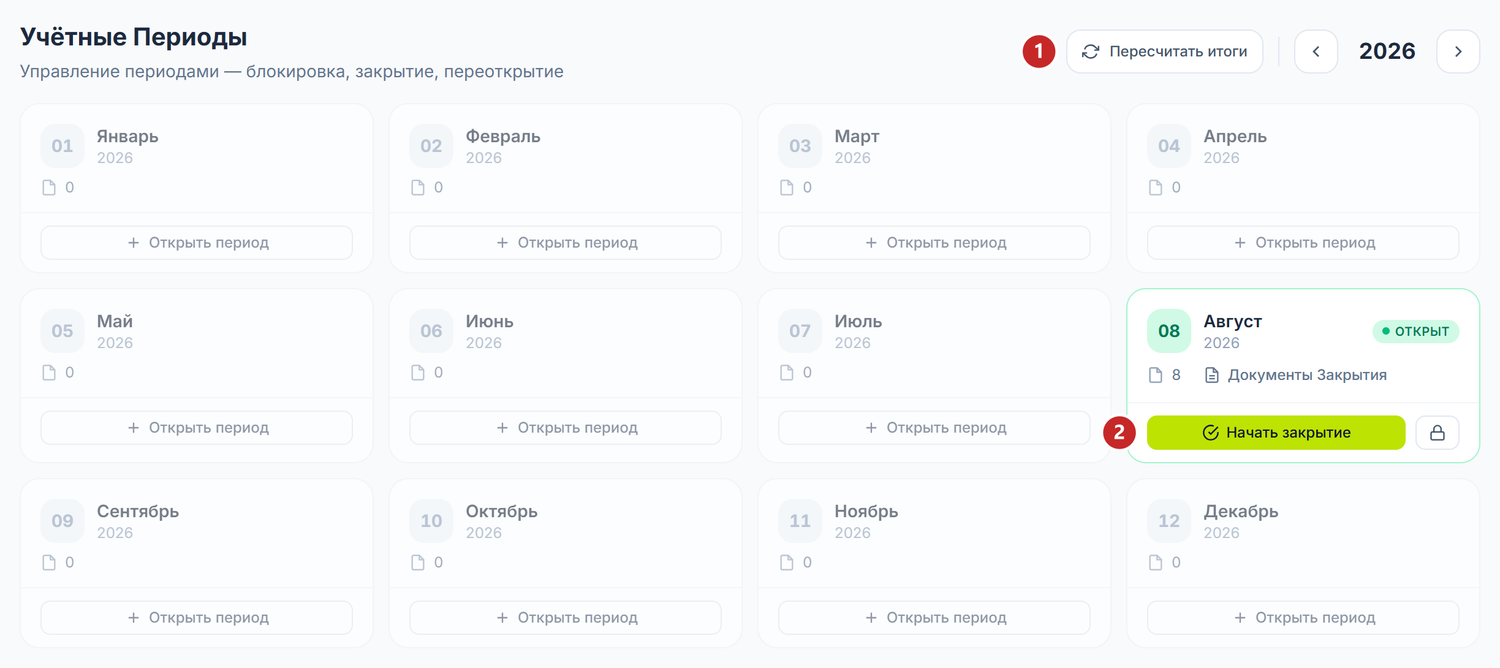Viewport: 1500px width, 668px height.
Task: Open period for Декабрь
Action: (1303, 617)
